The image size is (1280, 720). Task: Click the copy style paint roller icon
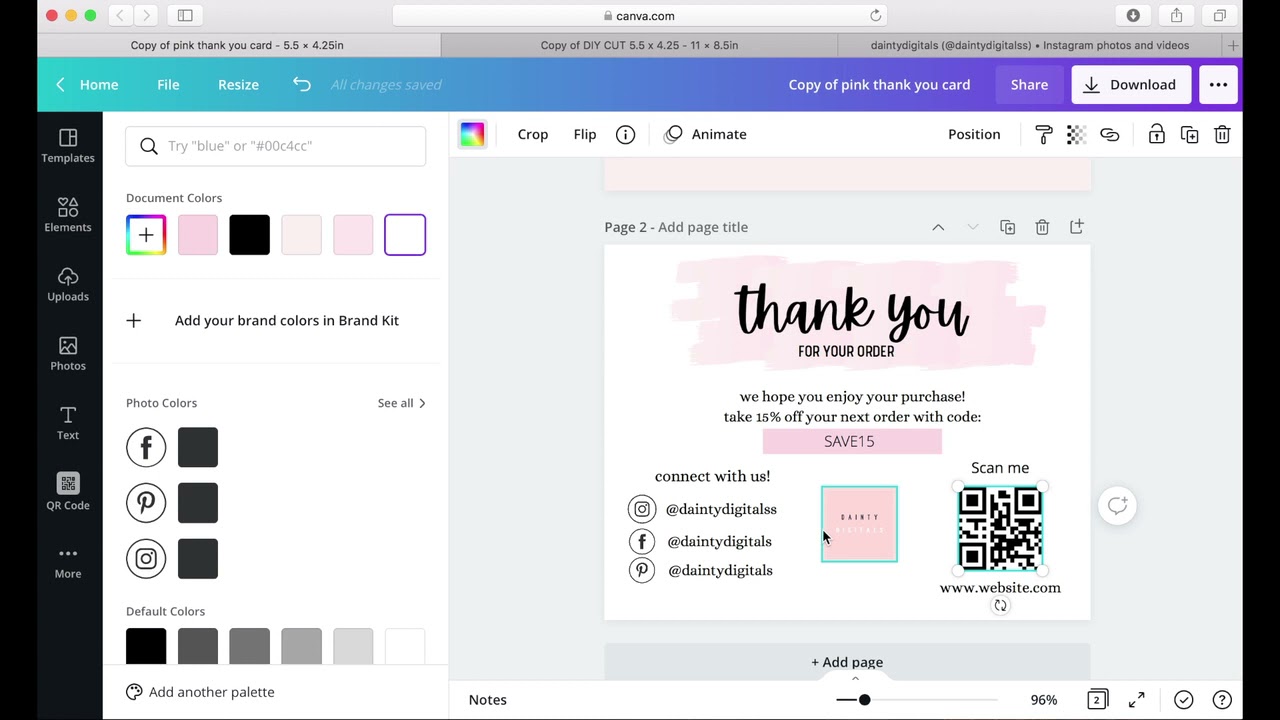click(1044, 134)
